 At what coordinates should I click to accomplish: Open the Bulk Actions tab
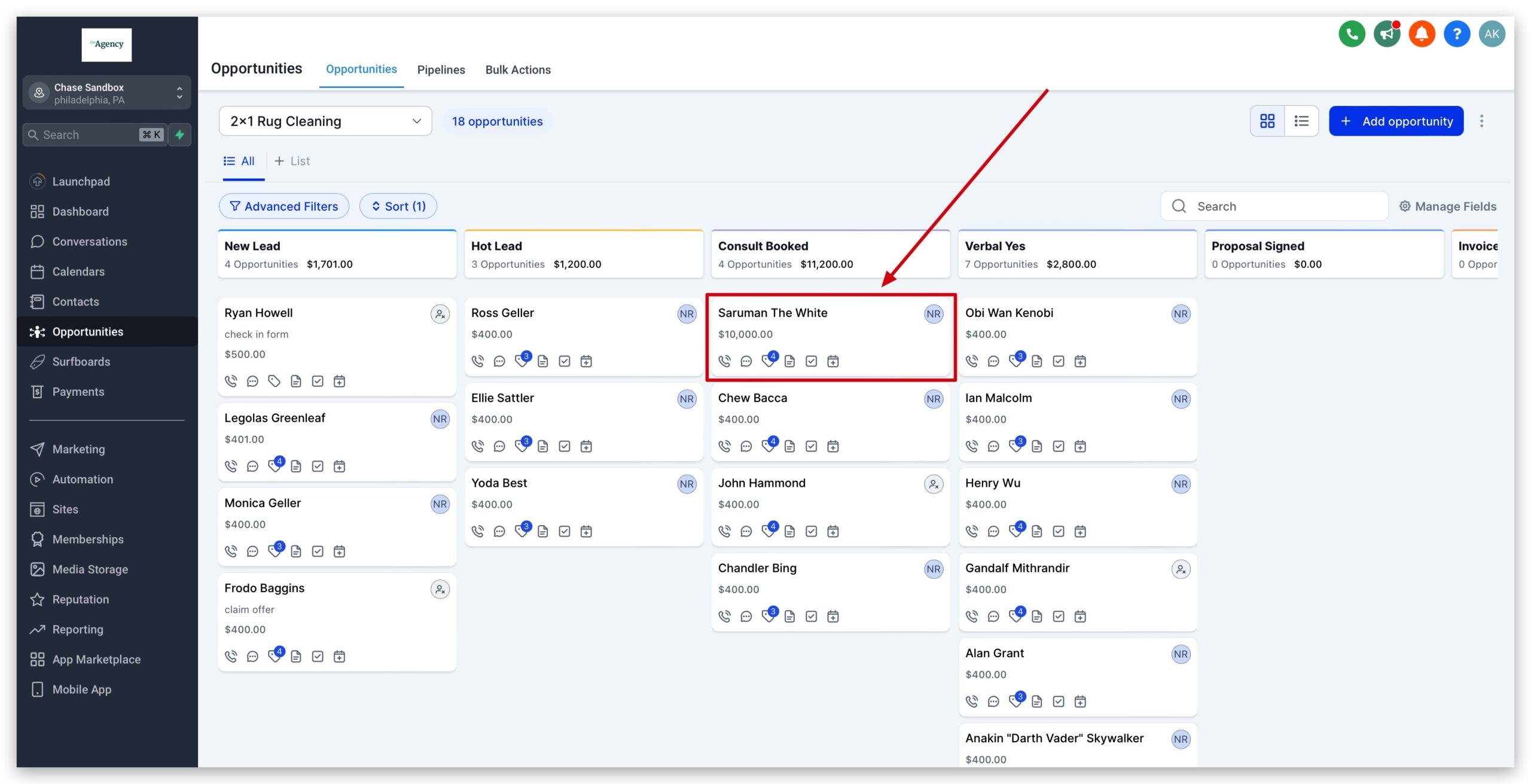[518, 69]
